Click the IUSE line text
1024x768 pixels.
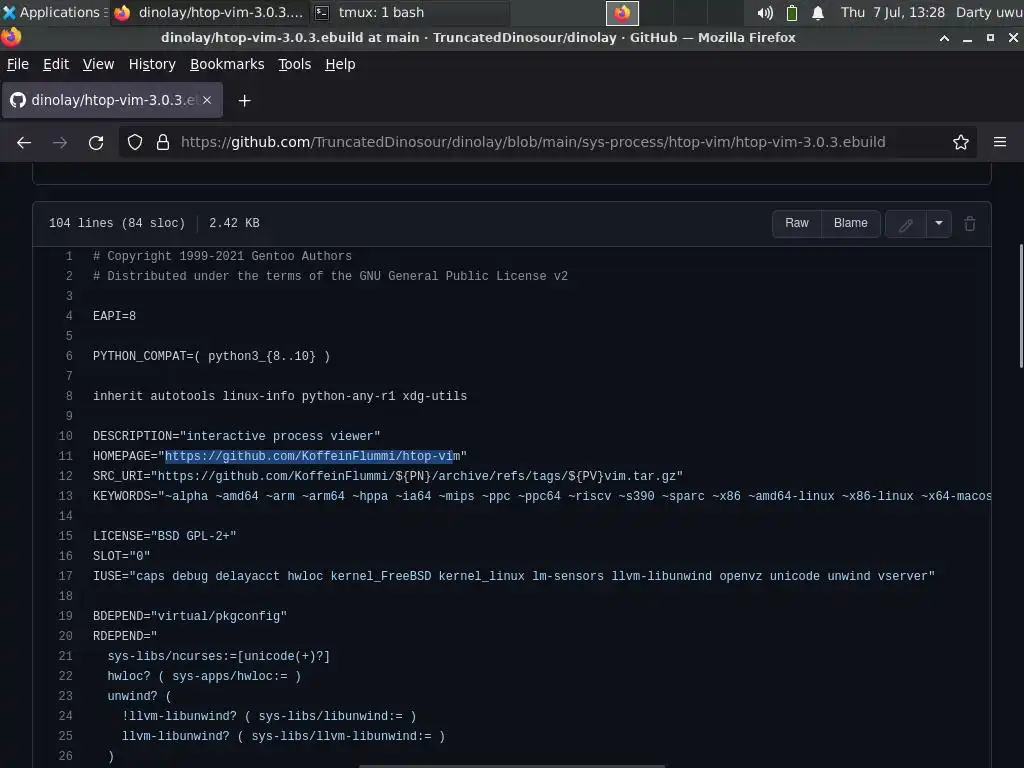point(513,576)
